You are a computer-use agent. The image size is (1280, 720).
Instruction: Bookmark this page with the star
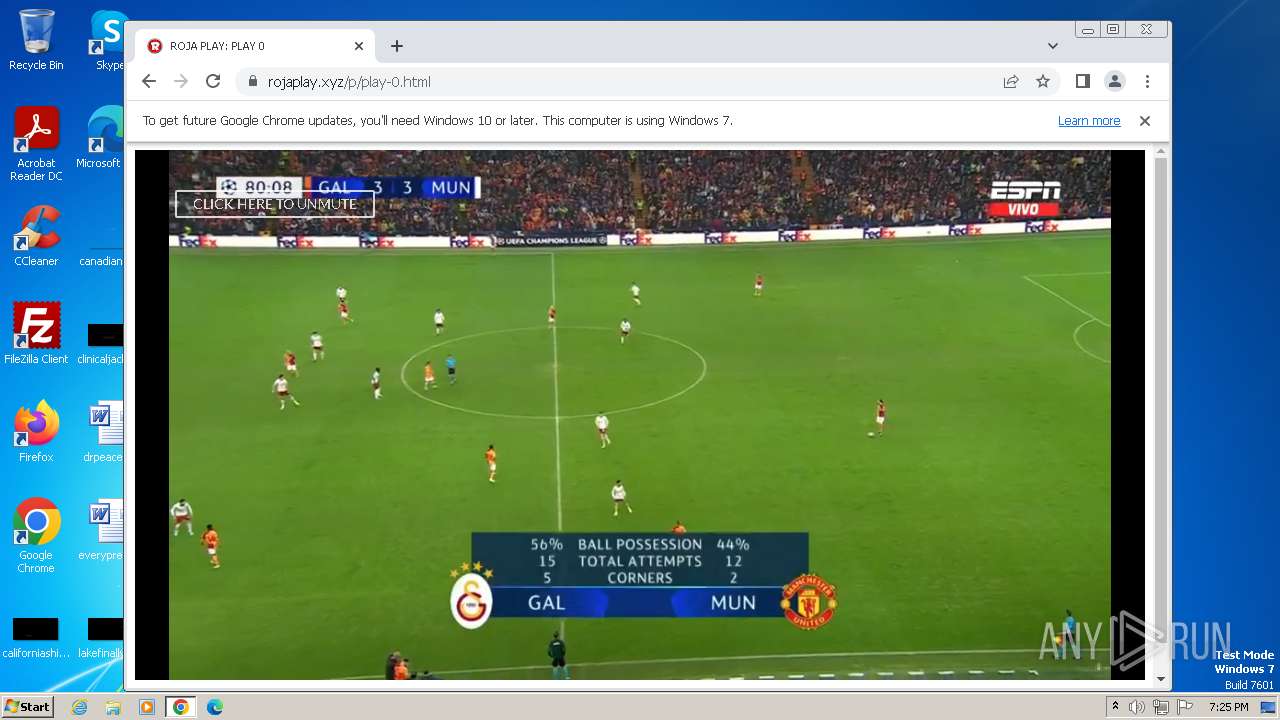[1043, 82]
